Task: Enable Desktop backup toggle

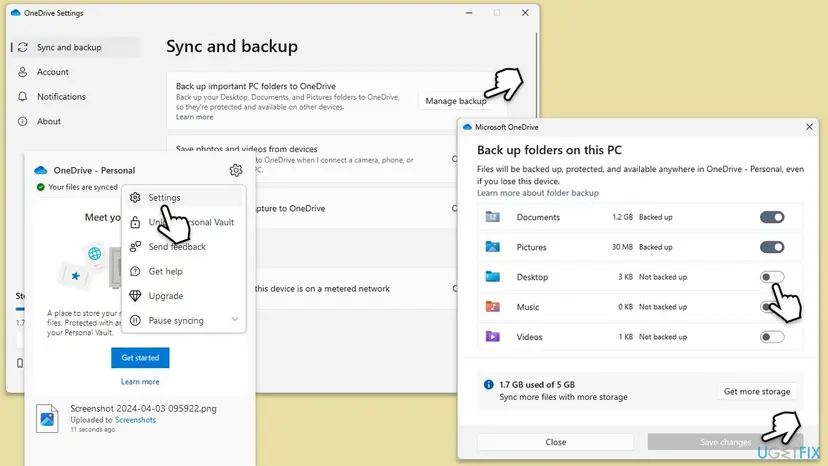Action: pos(771,277)
